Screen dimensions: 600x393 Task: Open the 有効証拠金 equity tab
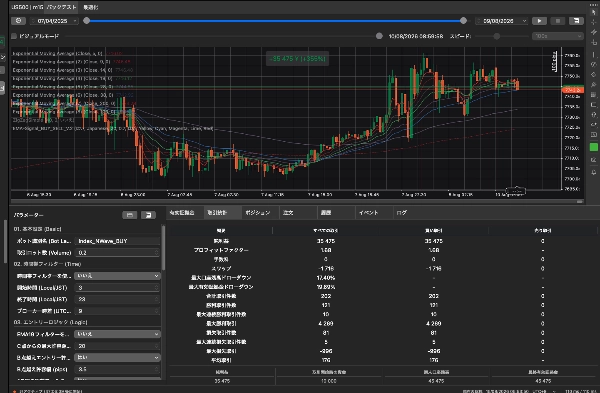[x=182, y=212]
